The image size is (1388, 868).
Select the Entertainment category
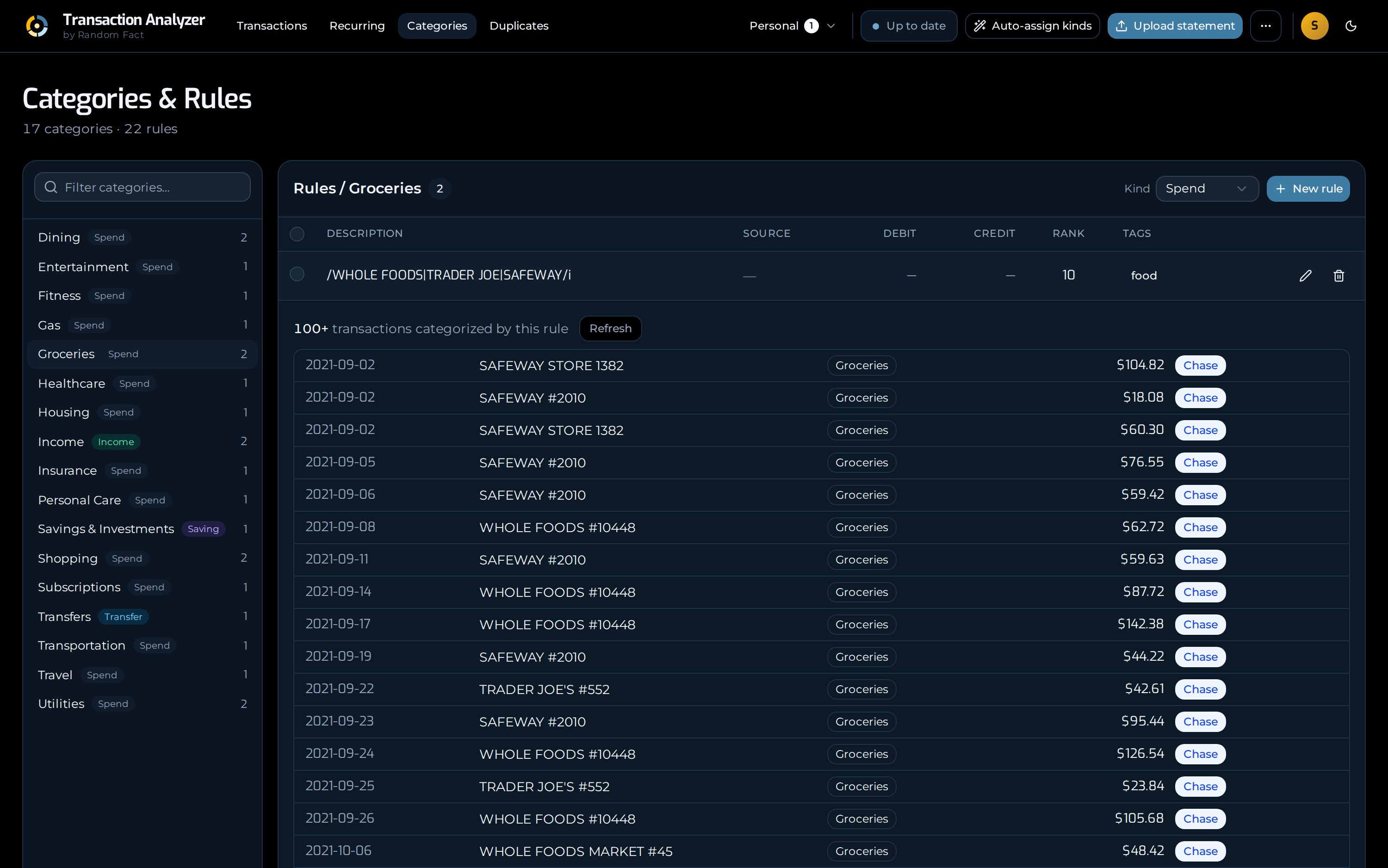click(143, 267)
